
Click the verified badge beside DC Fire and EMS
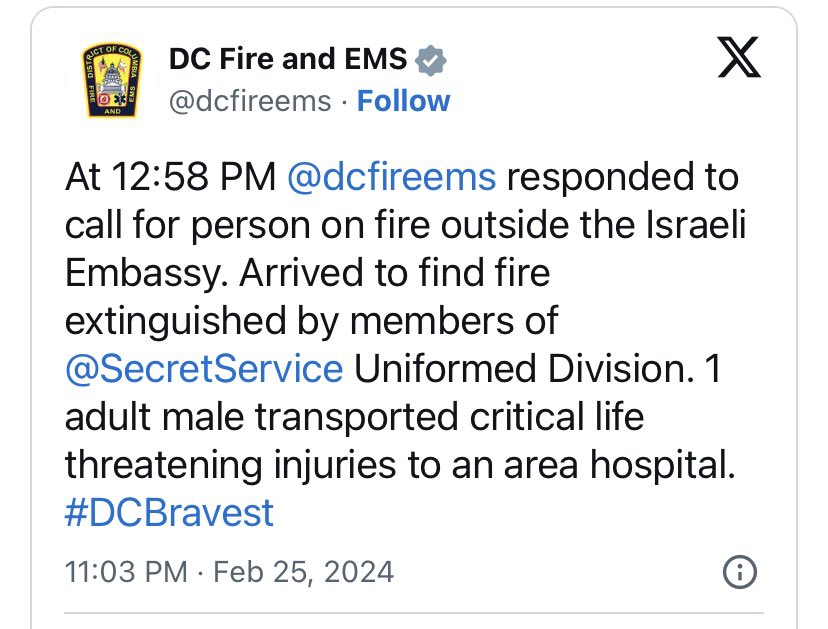[x=430, y=60]
